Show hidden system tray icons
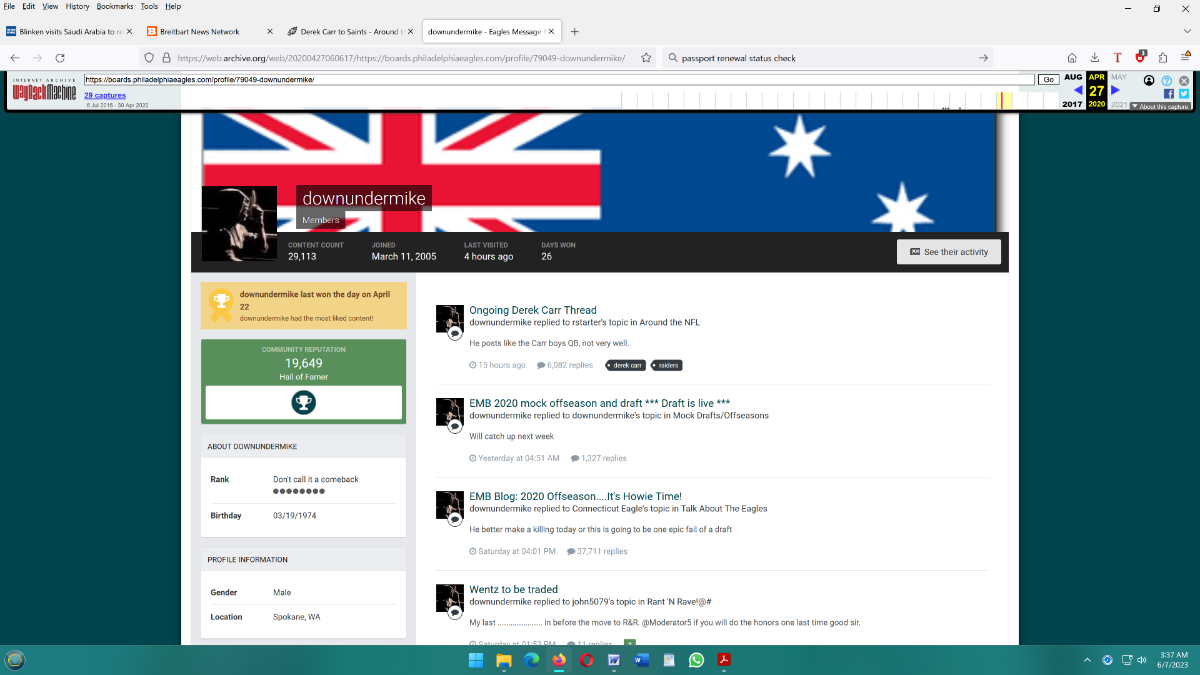Screen dimensions: 1200x675 pyautogui.click(x=1087, y=660)
